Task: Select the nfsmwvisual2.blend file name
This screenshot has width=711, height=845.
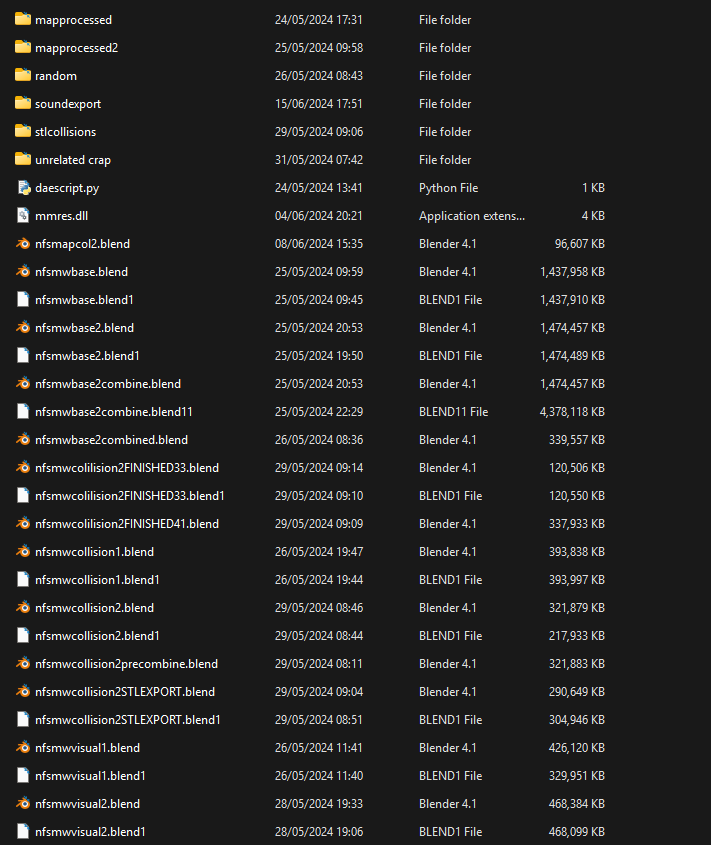Action: coord(87,805)
